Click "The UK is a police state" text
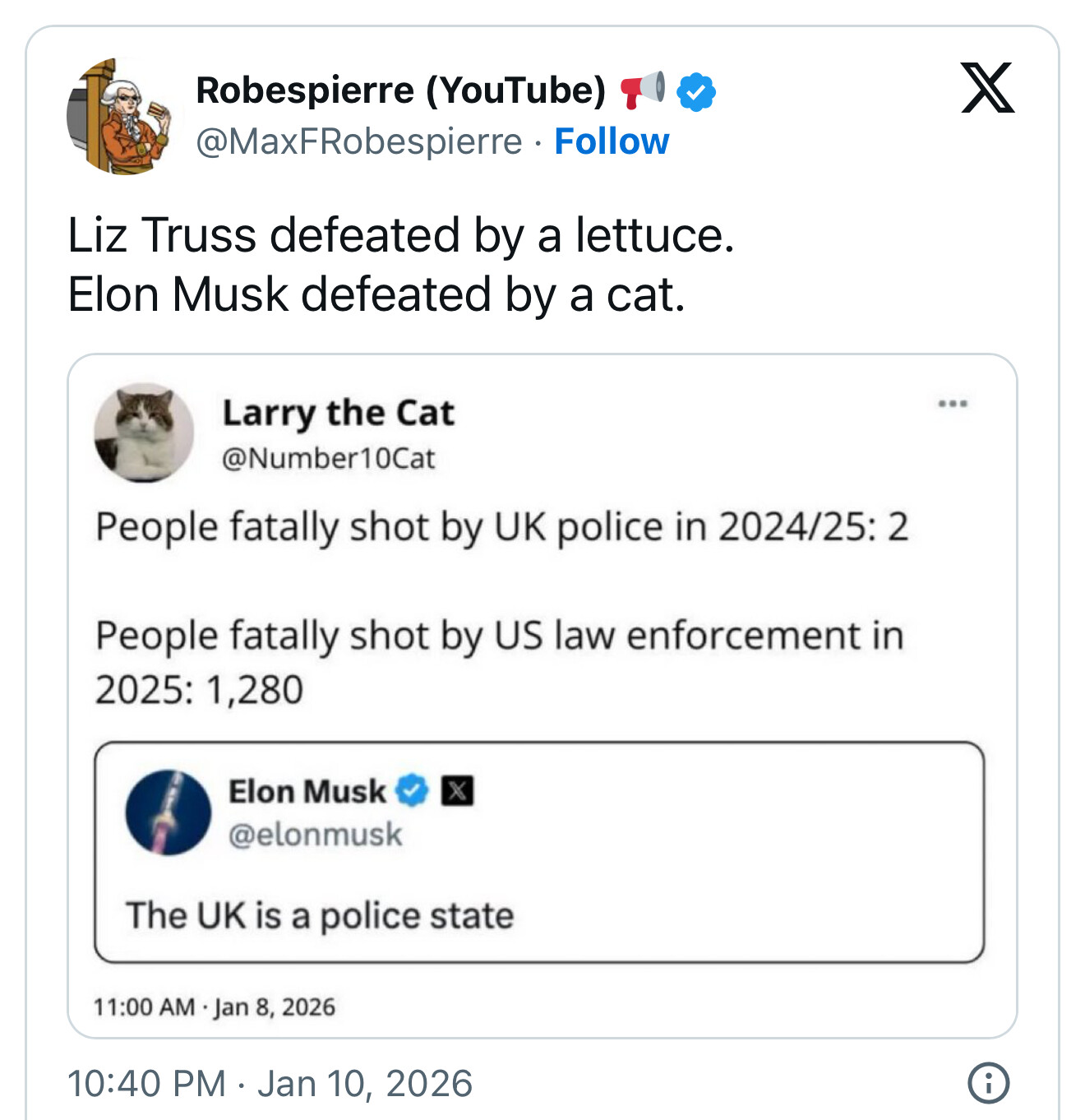Screen dimensions: 1085x1120 coord(320,915)
